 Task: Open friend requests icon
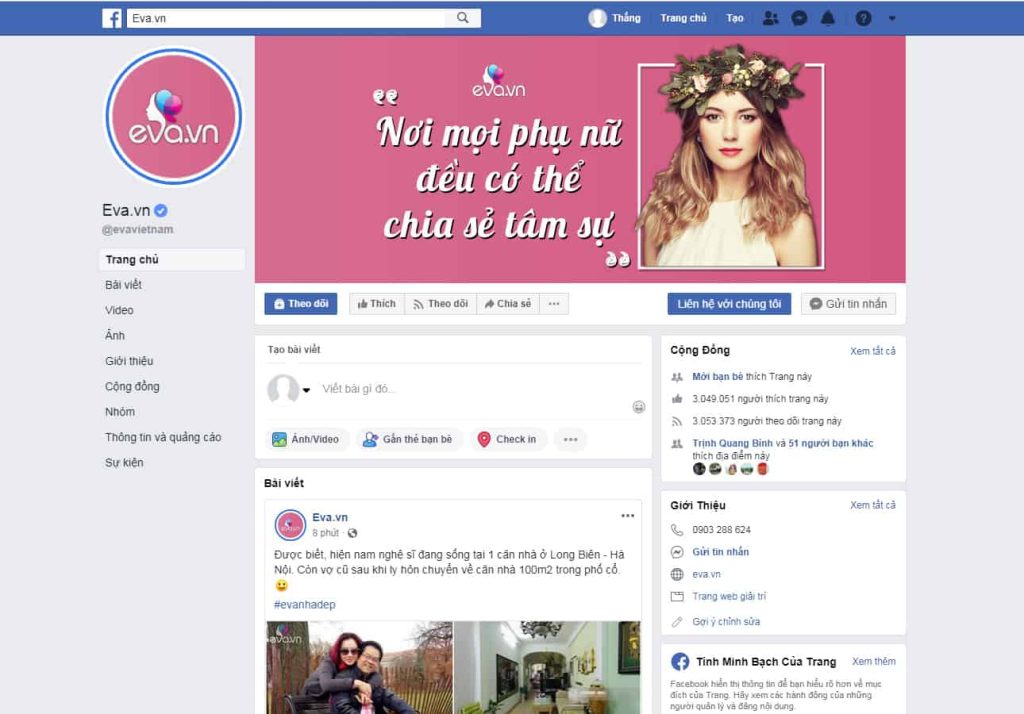pos(770,18)
